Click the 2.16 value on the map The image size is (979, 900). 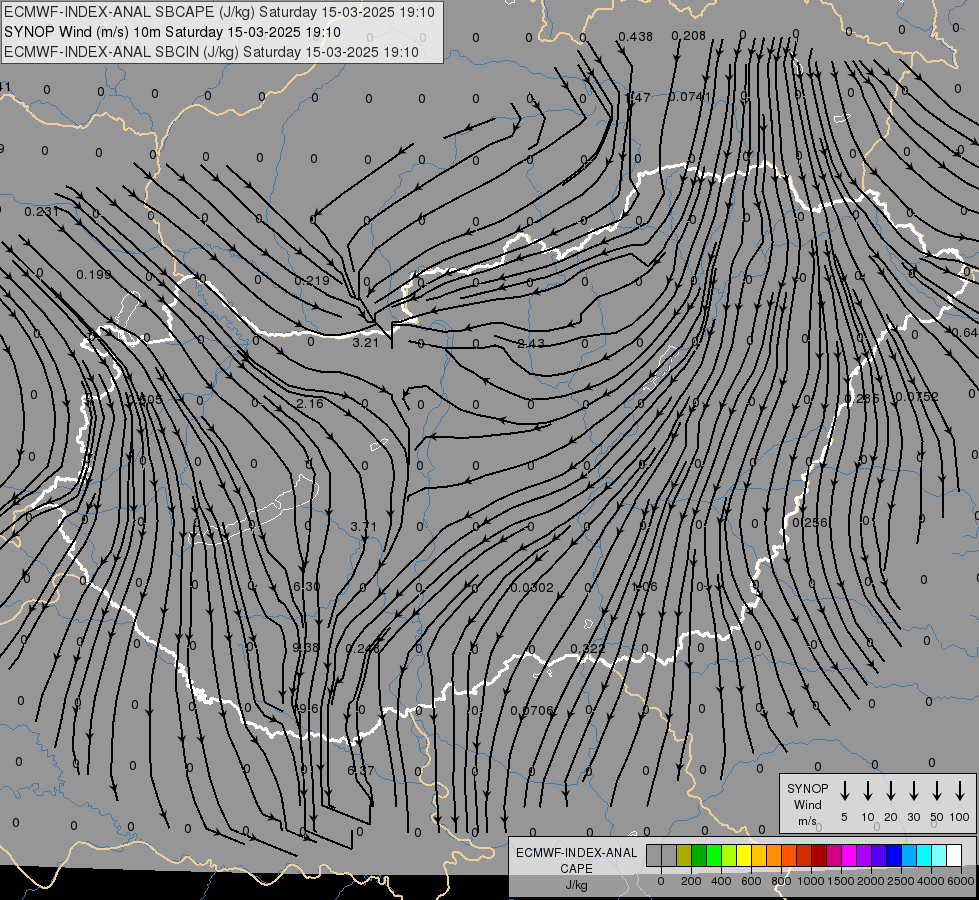click(310, 403)
